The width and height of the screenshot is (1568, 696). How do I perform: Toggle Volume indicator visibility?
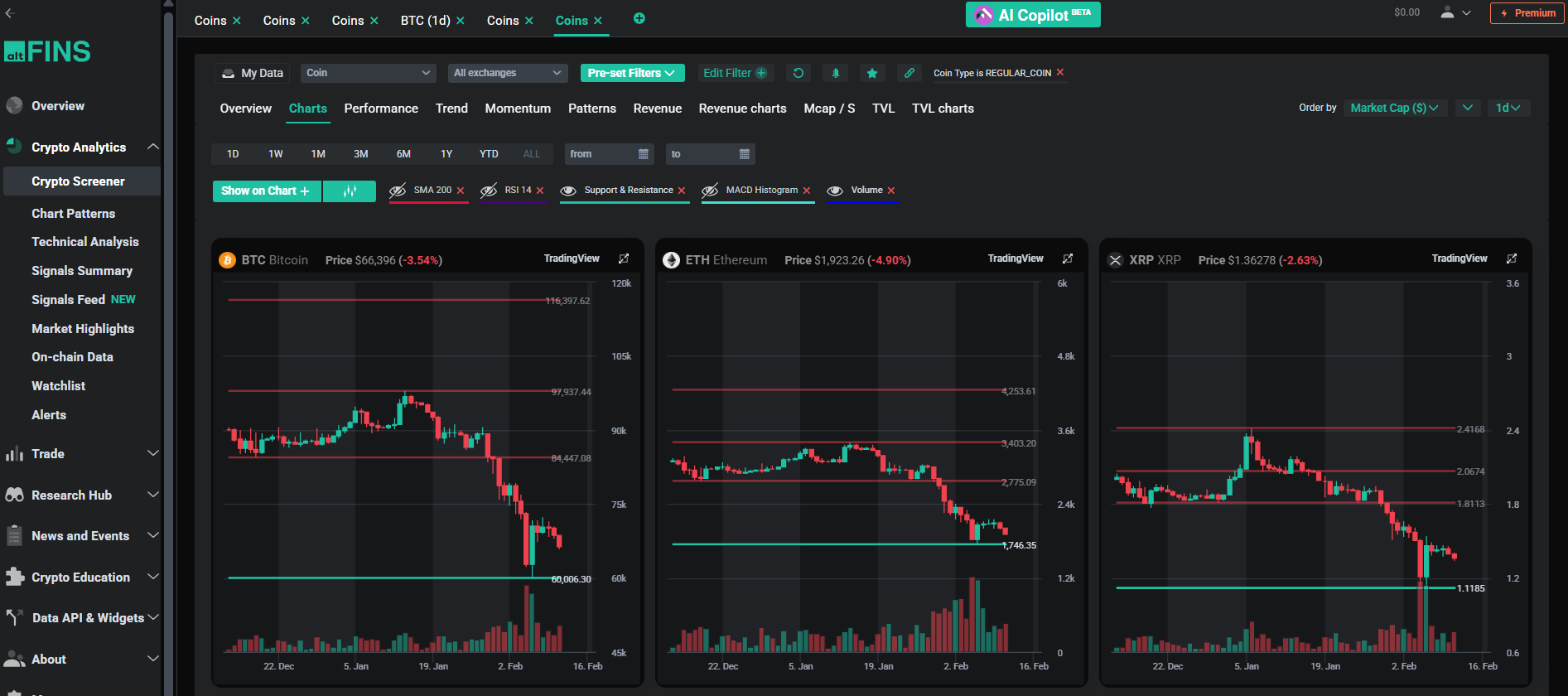click(835, 191)
